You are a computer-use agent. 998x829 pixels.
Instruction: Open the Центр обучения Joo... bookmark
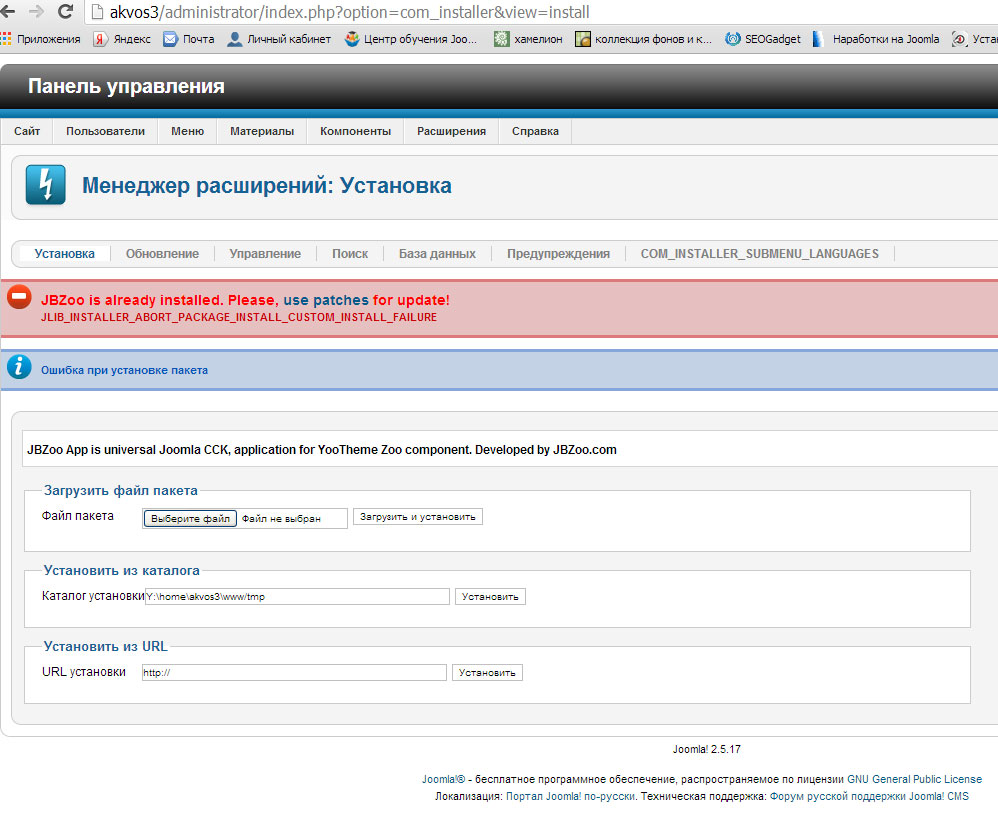411,39
